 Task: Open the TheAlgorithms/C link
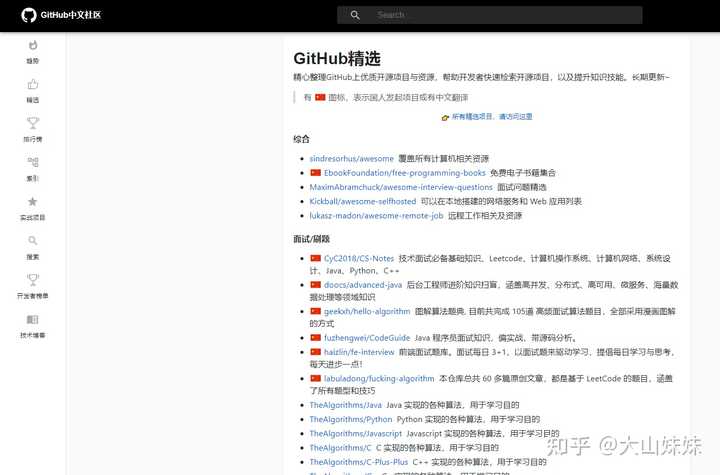pyautogui.click(x=340, y=447)
